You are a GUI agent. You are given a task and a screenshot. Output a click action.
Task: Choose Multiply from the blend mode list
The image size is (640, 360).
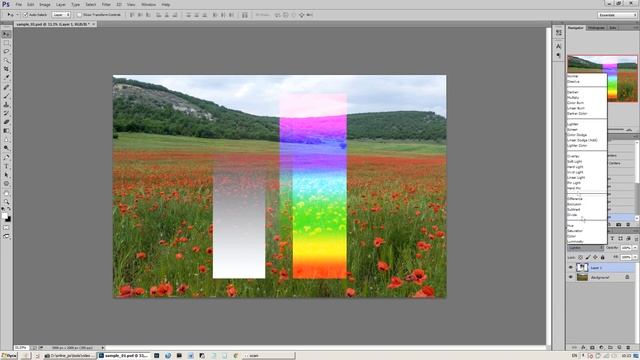pyautogui.click(x=573, y=98)
